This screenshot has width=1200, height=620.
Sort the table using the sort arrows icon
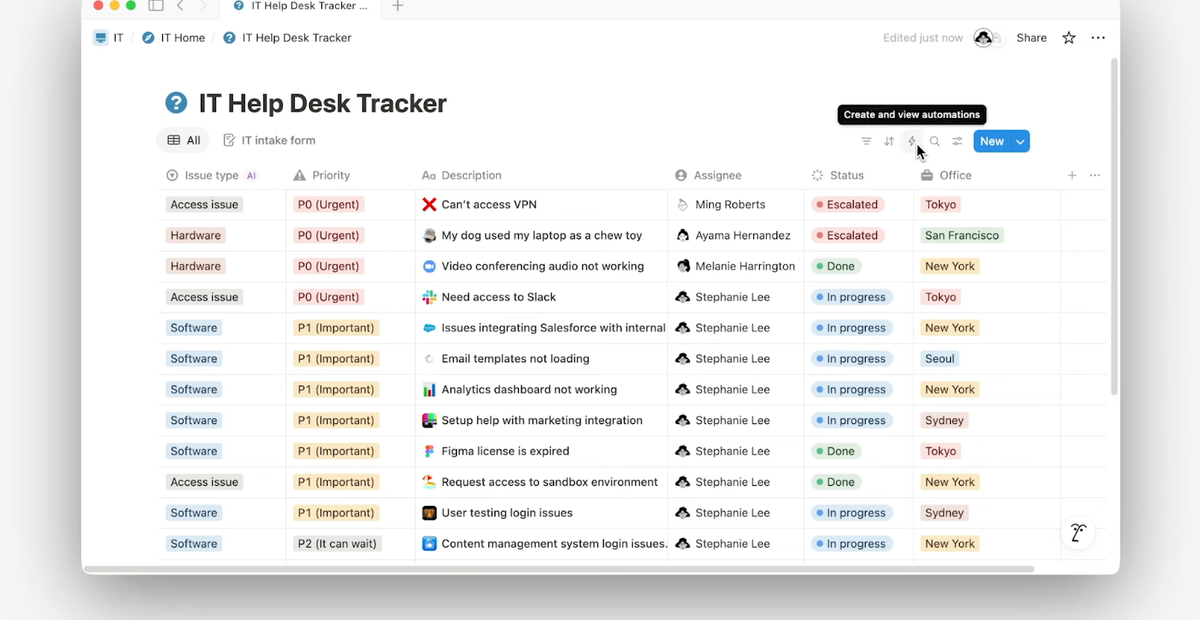[889, 141]
